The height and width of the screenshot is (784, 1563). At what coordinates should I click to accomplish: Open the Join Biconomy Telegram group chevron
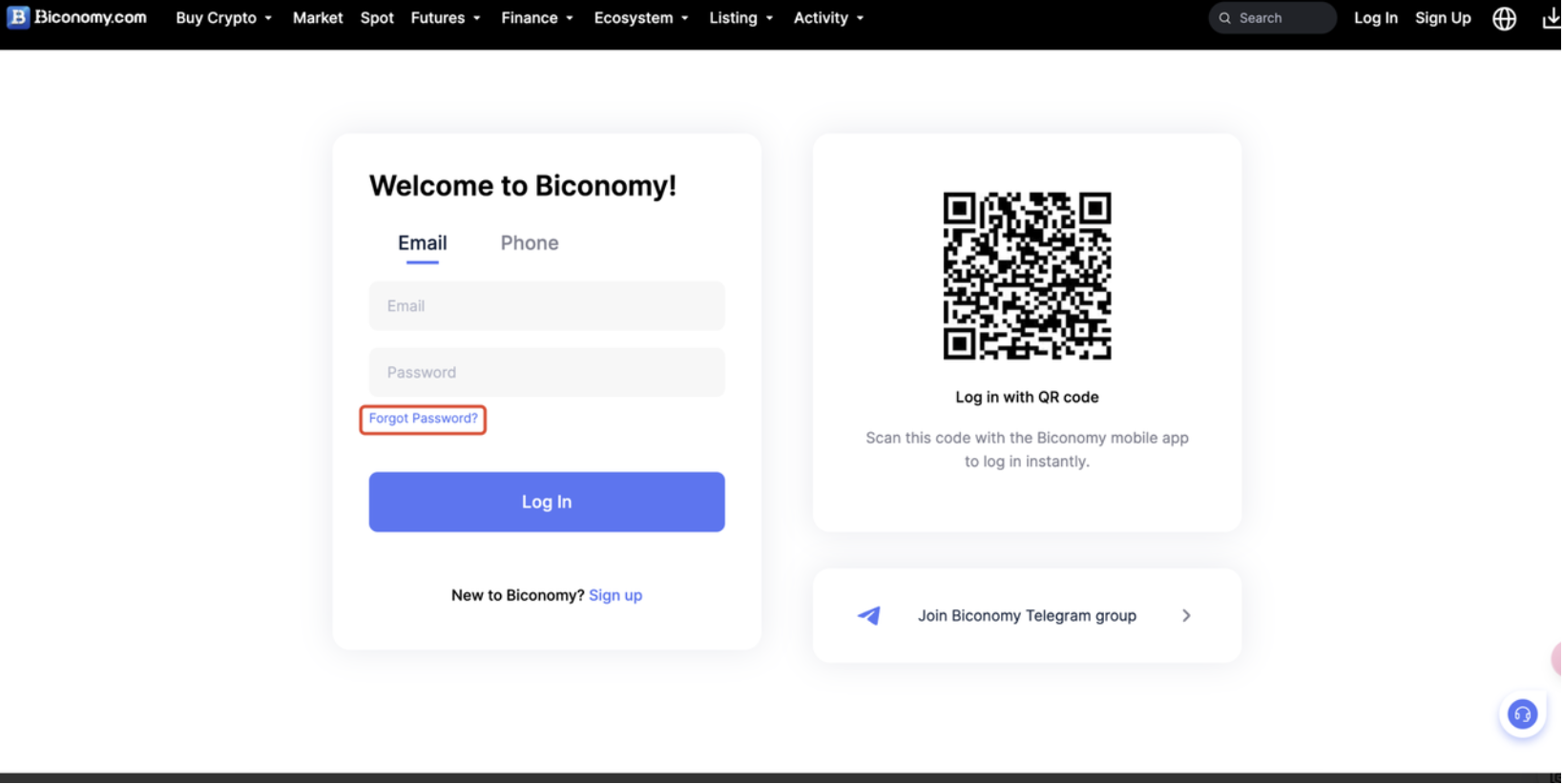[x=1186, y=616]
